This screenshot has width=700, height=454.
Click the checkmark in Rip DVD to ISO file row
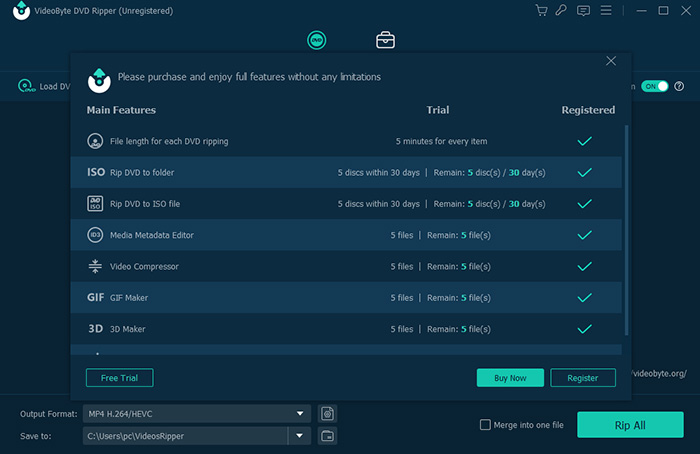[x=584, y=204]
